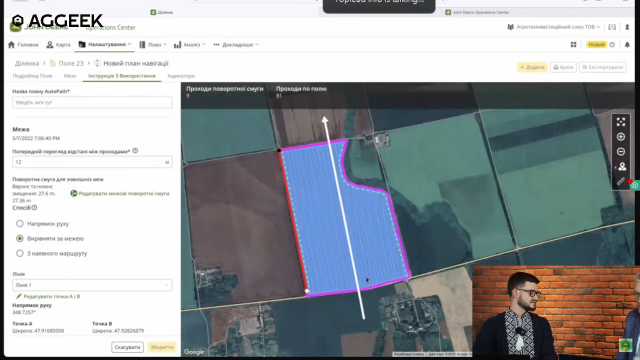Click the map locate position icon
Viewport: 640px width, 360px height.
[x=621, y=167]
